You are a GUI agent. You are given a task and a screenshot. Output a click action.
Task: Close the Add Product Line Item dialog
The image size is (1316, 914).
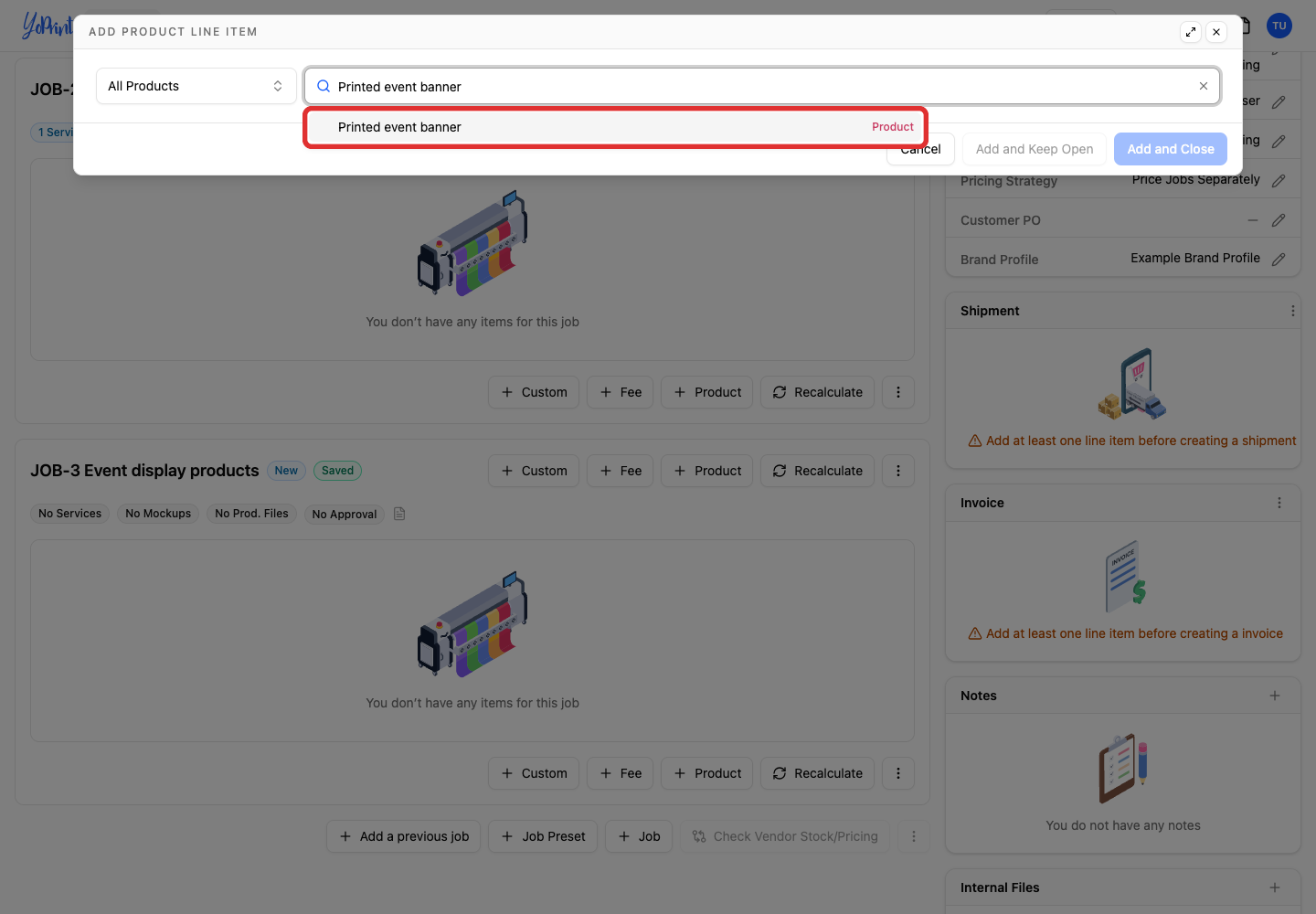pos(1216,32)
